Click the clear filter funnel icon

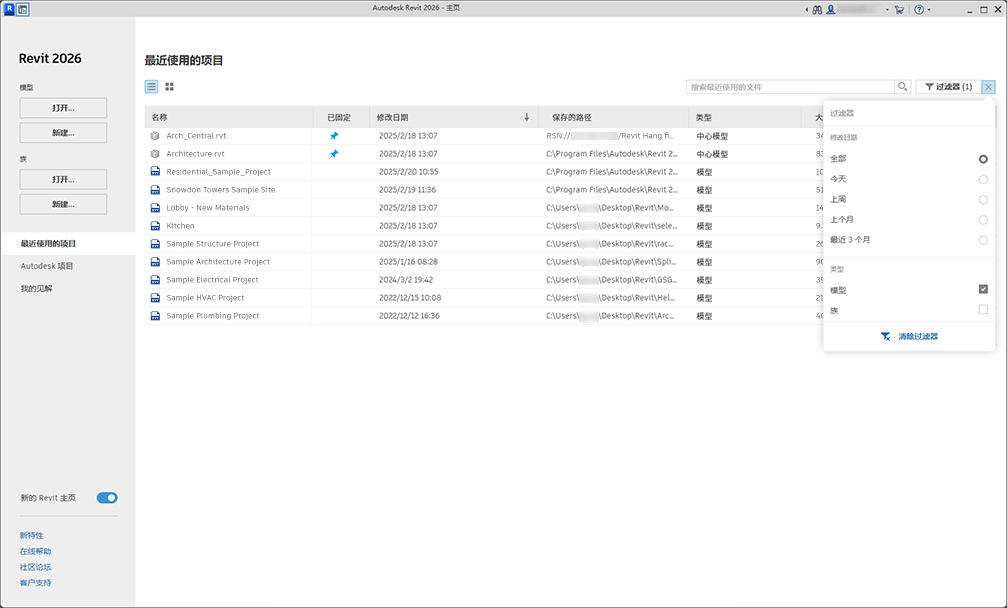point(885,336)
